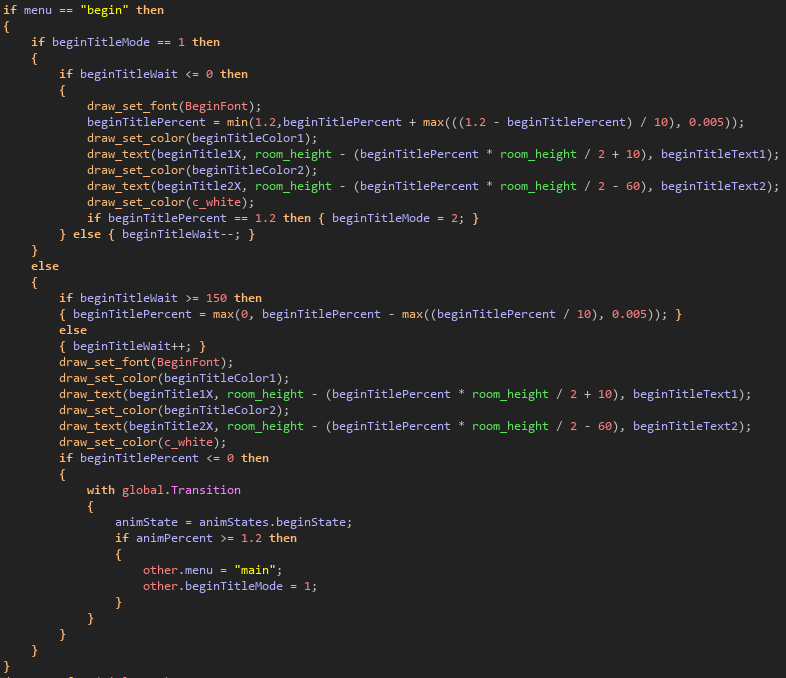The width and height of the screenshot is (786, 678).
Task: Select the beginTitleMode = 2 assignment
Action: pos(395,218)
